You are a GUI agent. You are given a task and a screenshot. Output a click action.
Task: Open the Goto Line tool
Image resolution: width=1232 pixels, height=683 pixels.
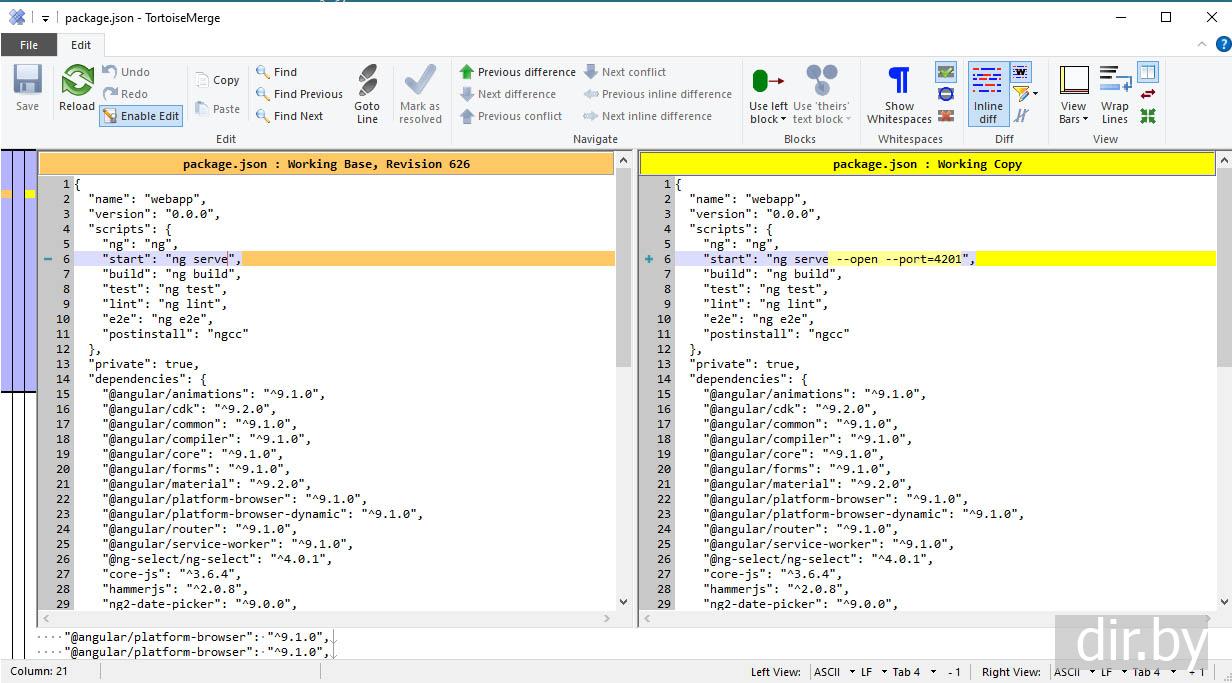367,94
